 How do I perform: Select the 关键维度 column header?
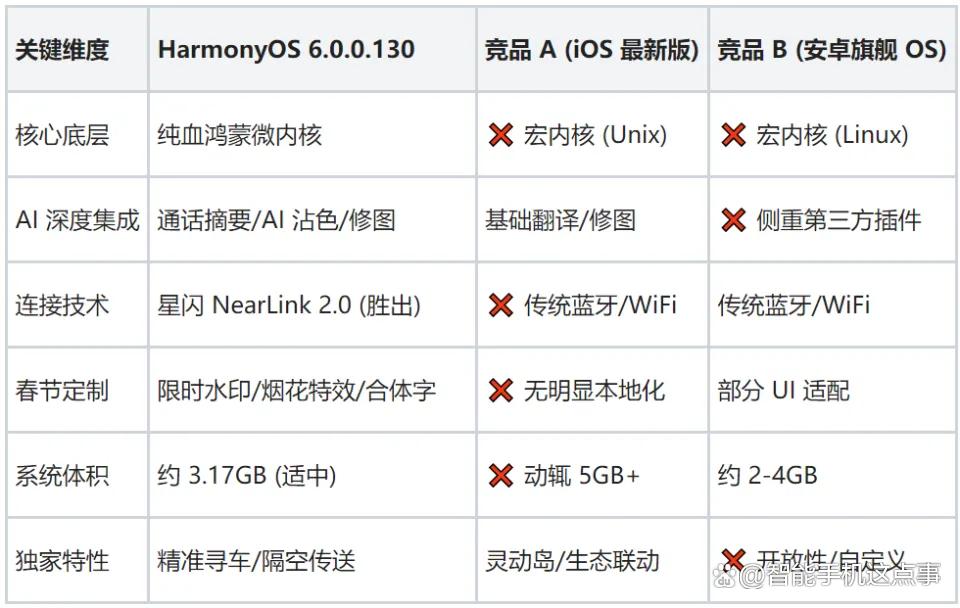tap(62, 50)
